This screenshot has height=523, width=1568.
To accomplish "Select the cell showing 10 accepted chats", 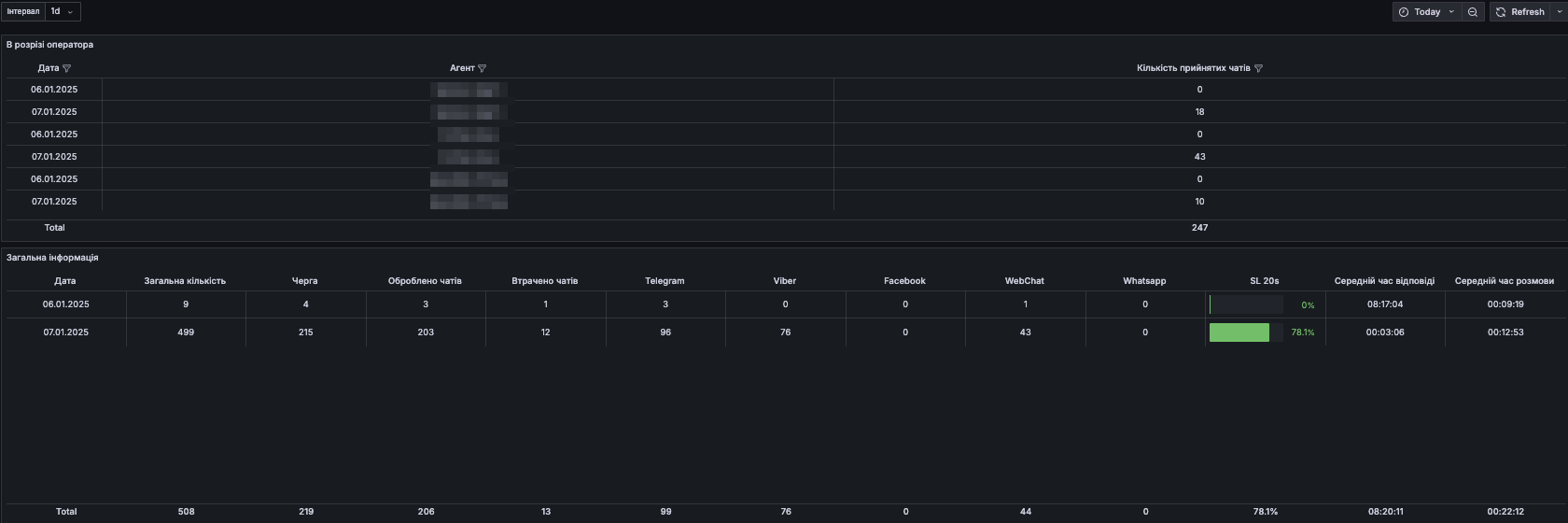I will 1199,202.
